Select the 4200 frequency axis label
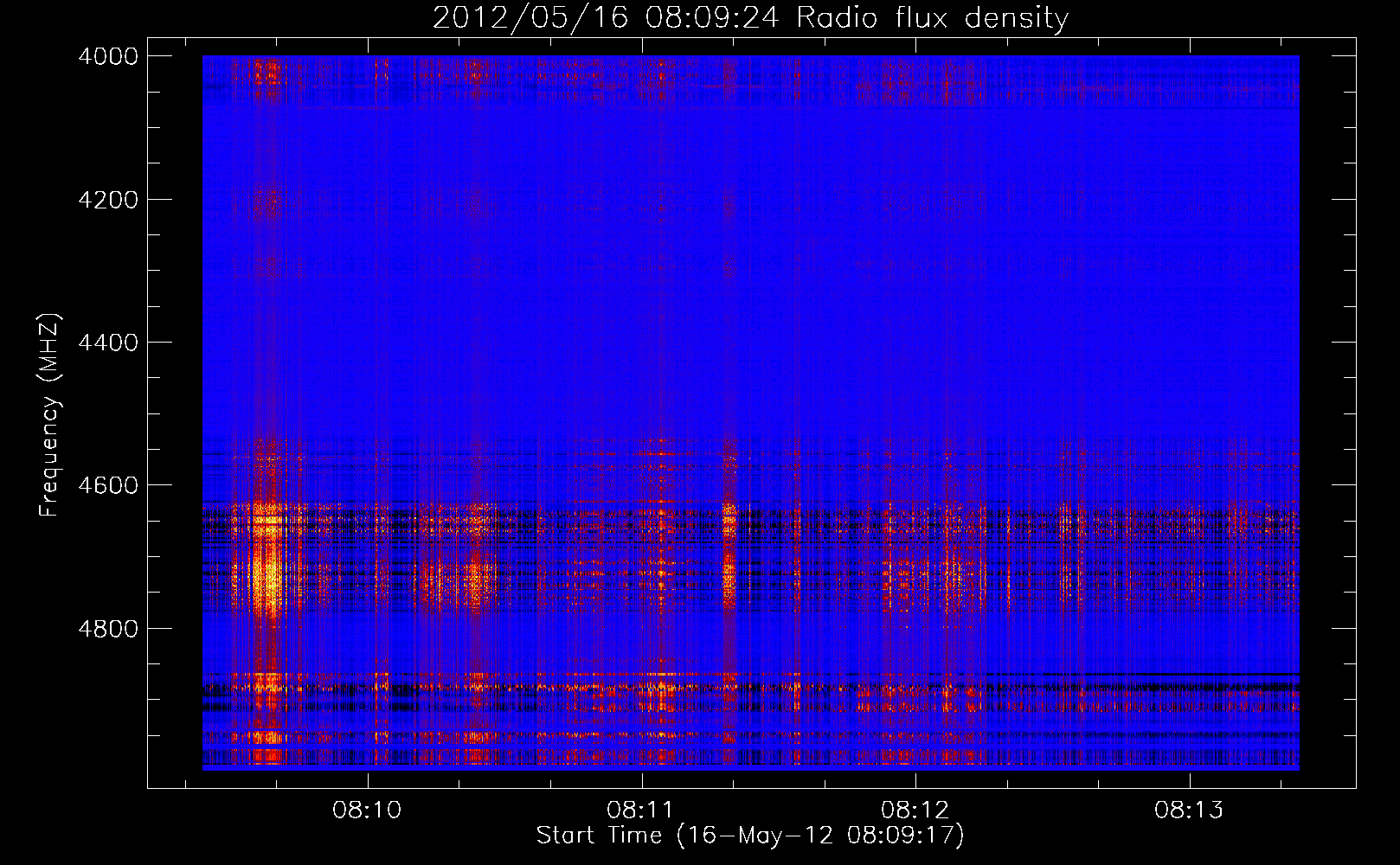The image size is (1400, 865). (x=108, y=200)
